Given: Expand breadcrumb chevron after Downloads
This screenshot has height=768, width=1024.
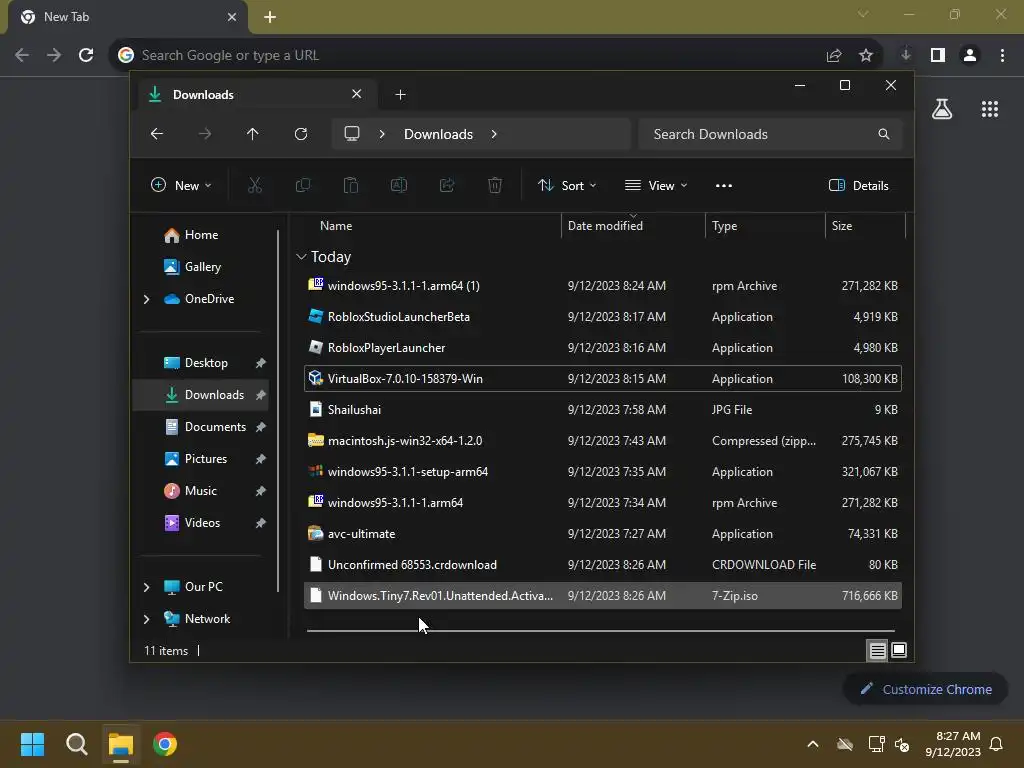Looking at the screenshot, I should pos(494,134).
